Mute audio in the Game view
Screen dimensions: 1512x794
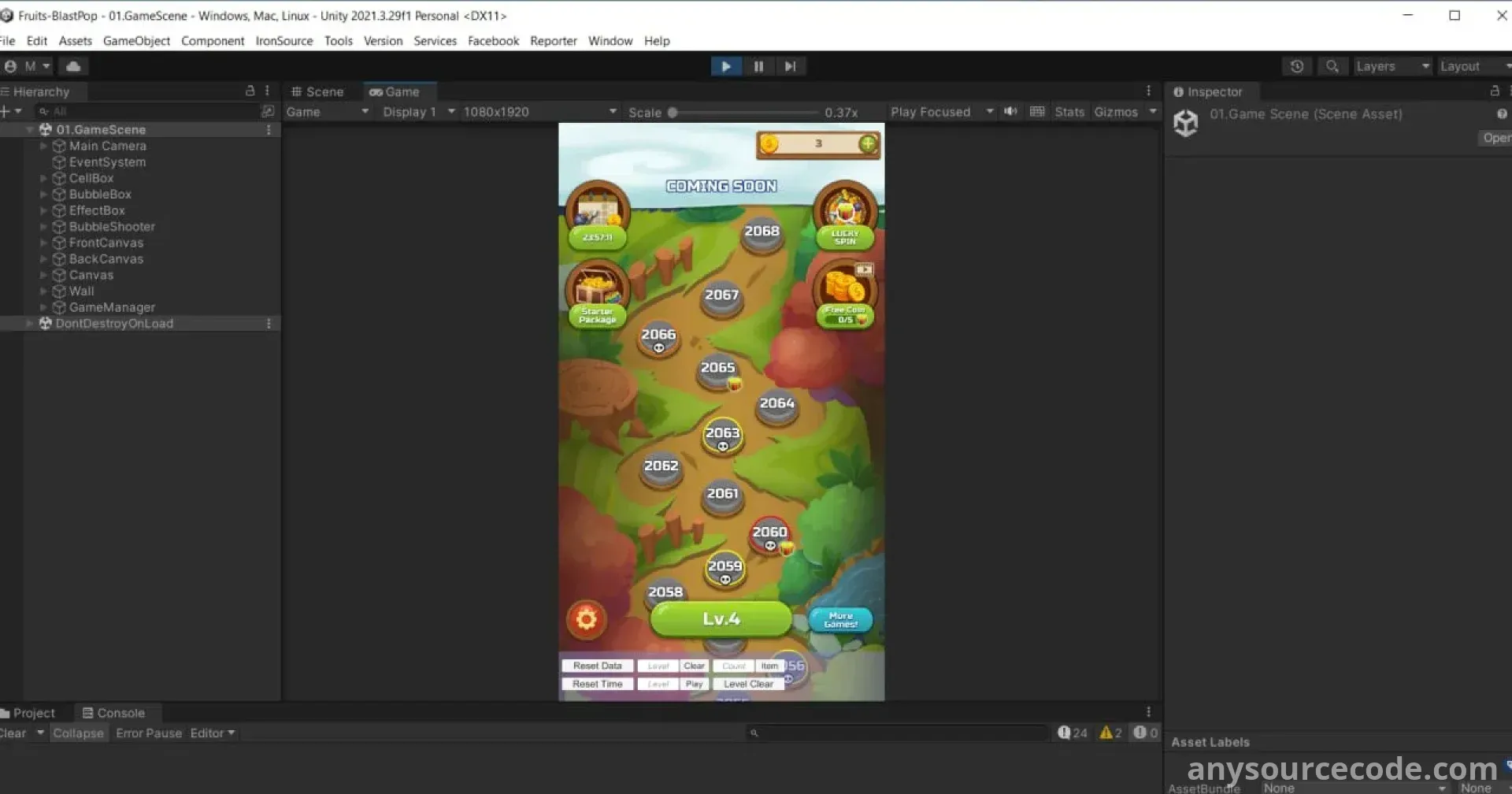[x=1010, y=112]
